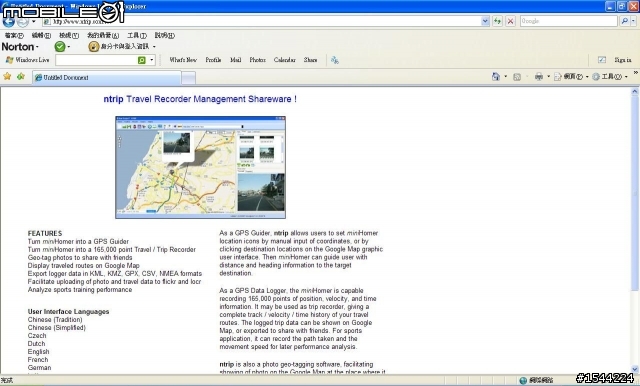640x386 pixels.
Task: Click the green Windows Live search button
Action: pos(142,60)
